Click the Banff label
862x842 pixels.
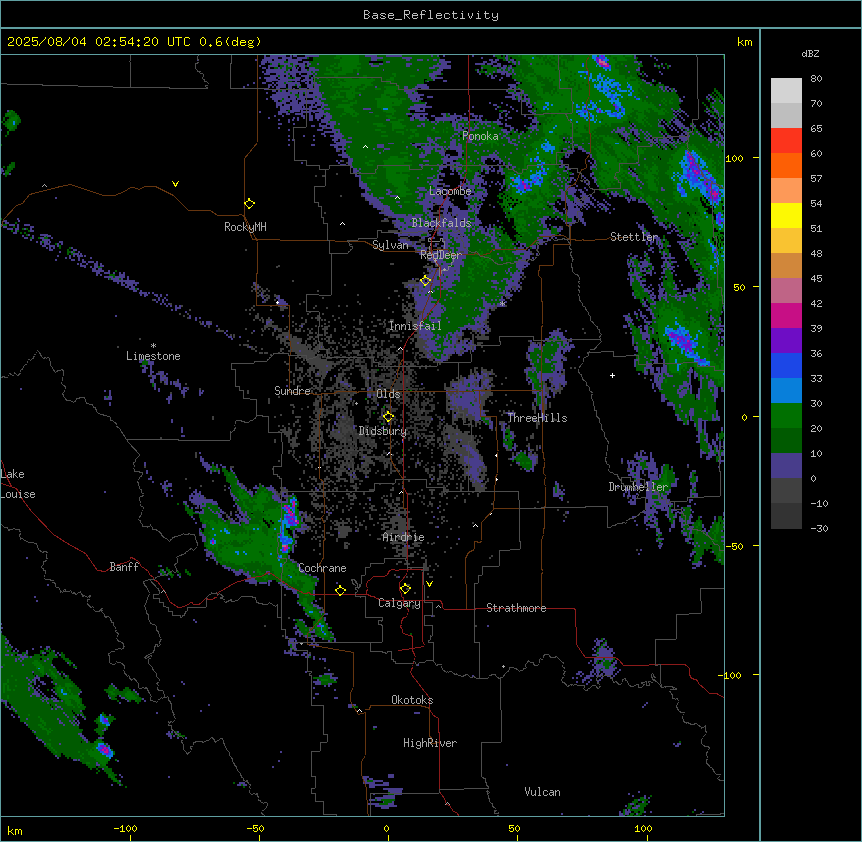[124, 567]
